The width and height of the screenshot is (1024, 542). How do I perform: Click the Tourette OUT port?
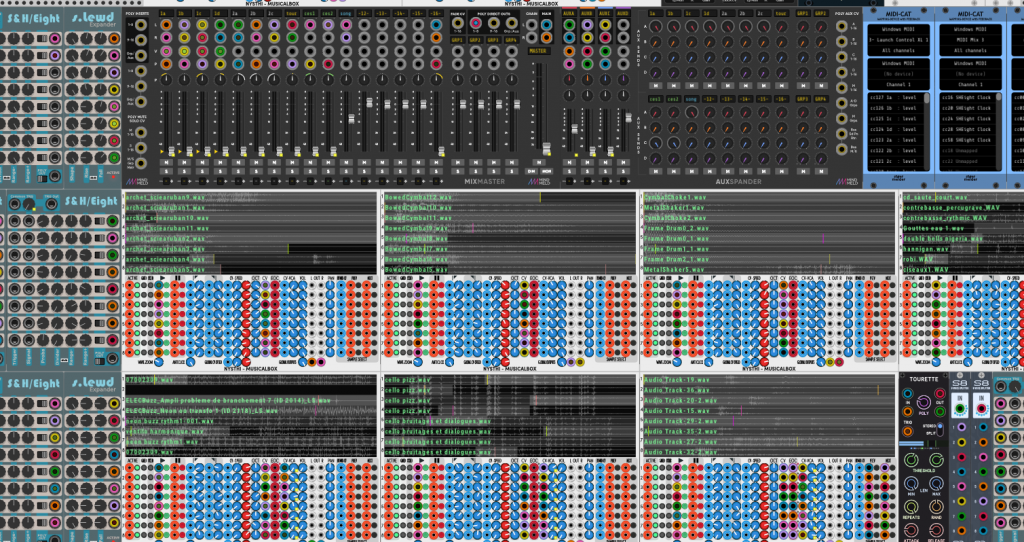939,394
